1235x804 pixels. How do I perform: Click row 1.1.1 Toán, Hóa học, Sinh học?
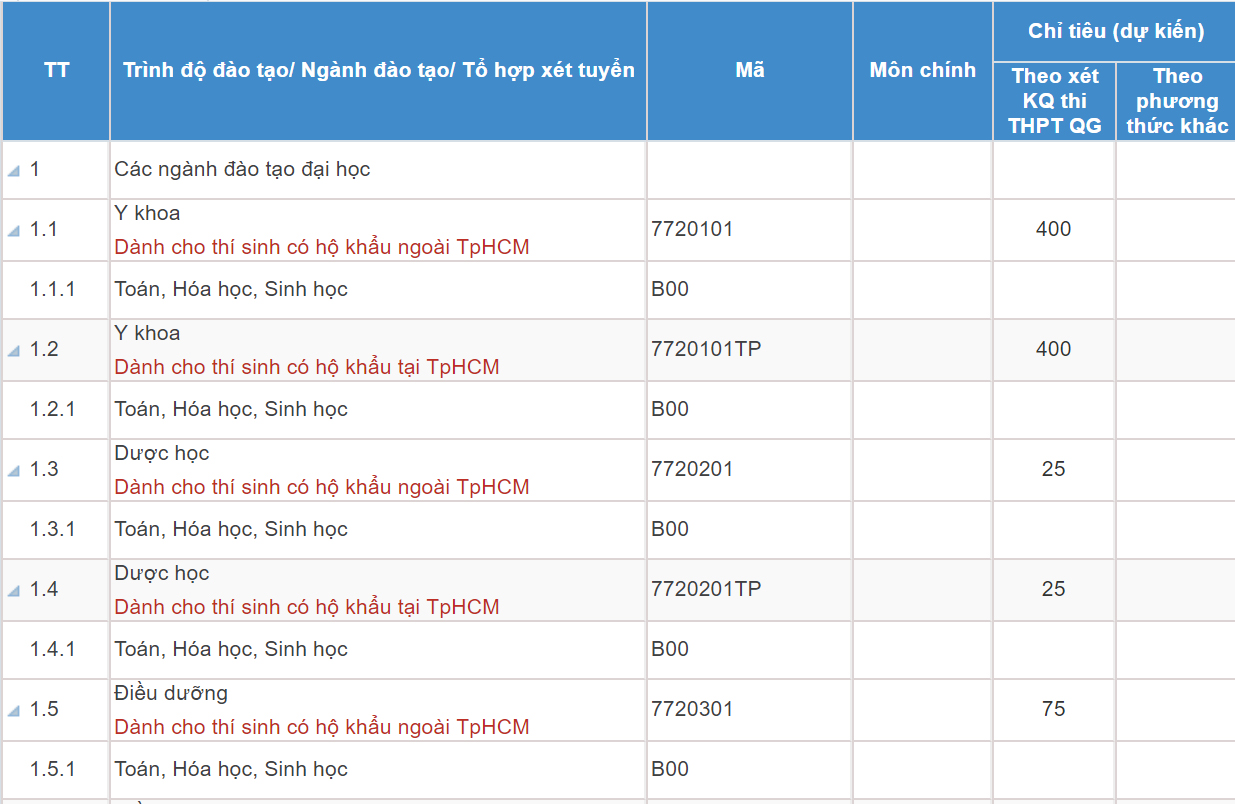(x=231, y=290)
